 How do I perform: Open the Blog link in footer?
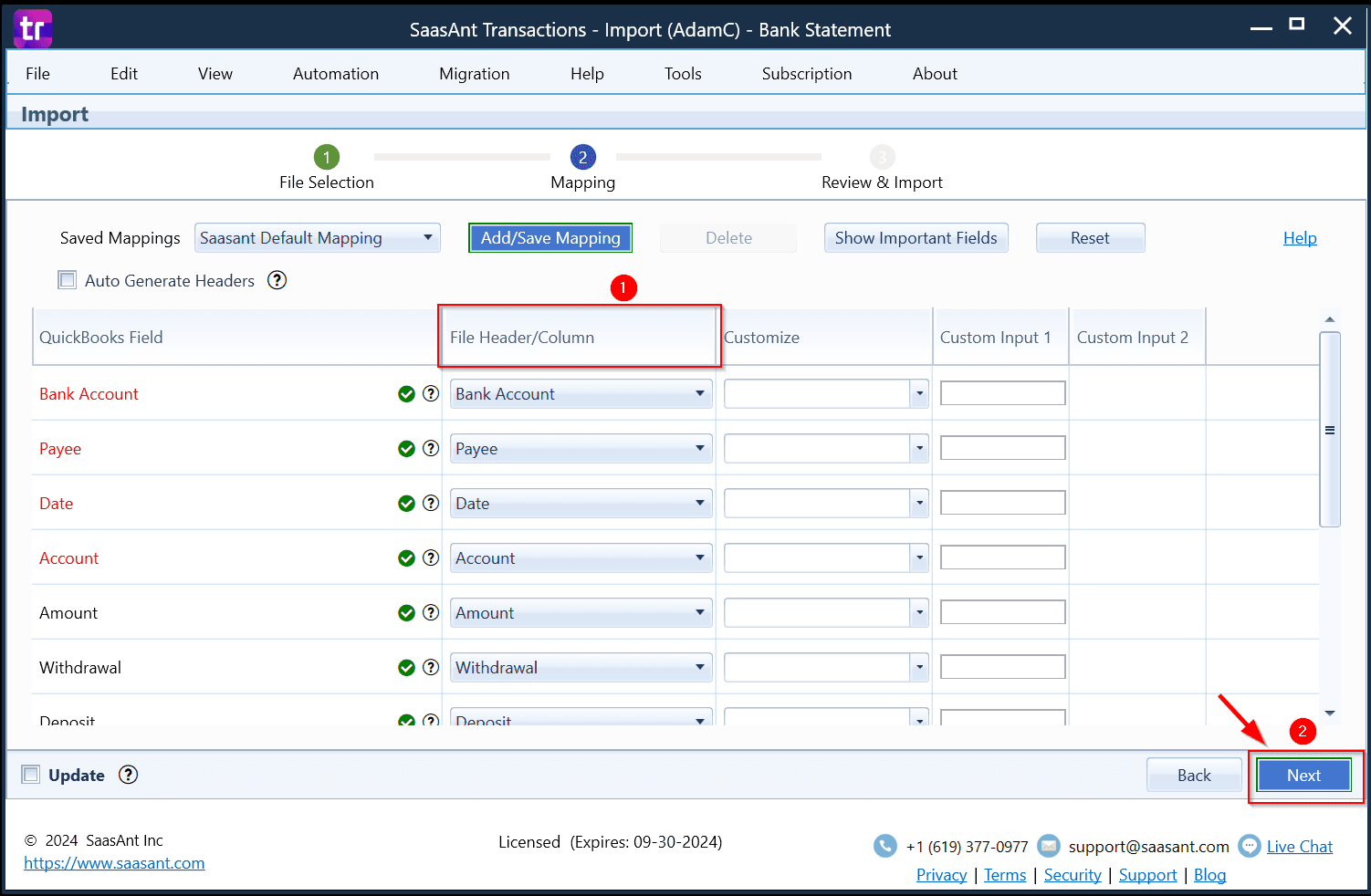1209,875
